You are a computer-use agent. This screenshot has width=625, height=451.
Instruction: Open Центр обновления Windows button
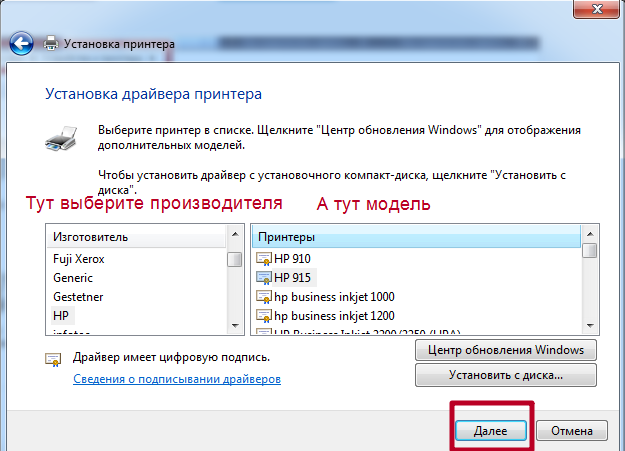pos(506,350)
